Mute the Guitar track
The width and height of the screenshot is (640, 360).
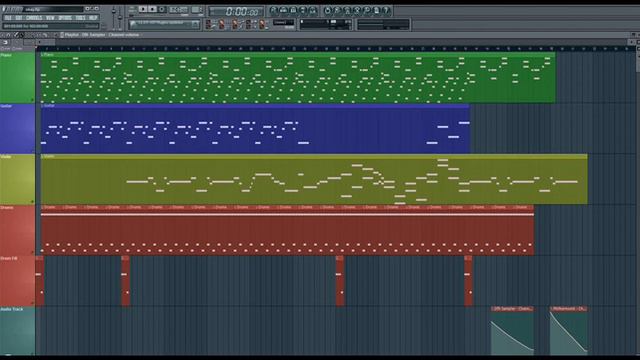point(32,150)
